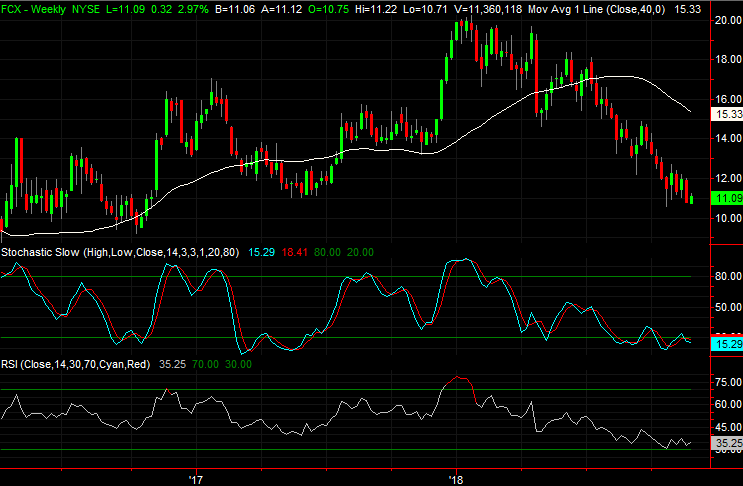Click the red 18.41 stochastic value

(x=295, y=252)
